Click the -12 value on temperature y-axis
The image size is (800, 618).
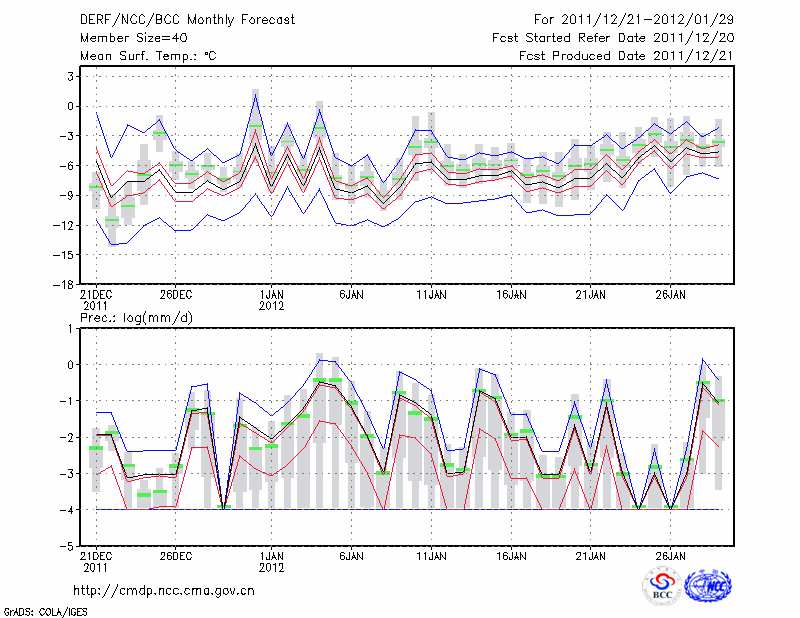[65, 226]
